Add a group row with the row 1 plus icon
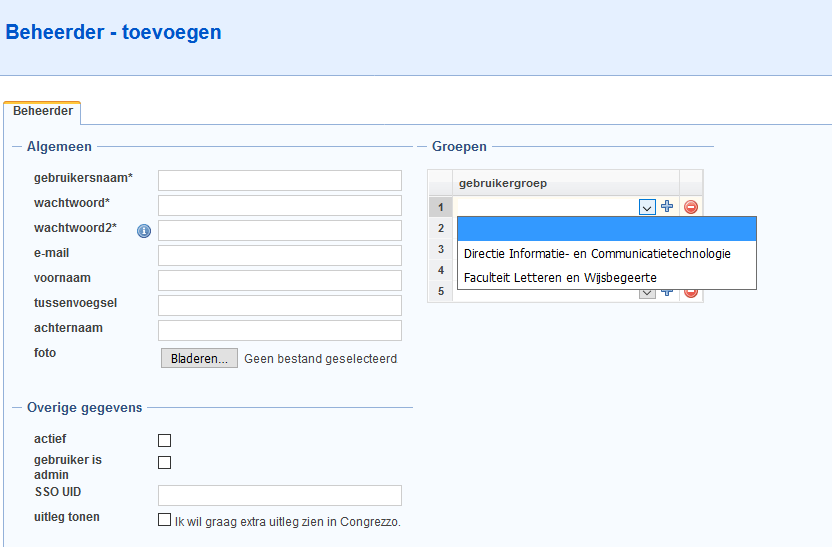 pyautogui.click(x=667, y=206)
